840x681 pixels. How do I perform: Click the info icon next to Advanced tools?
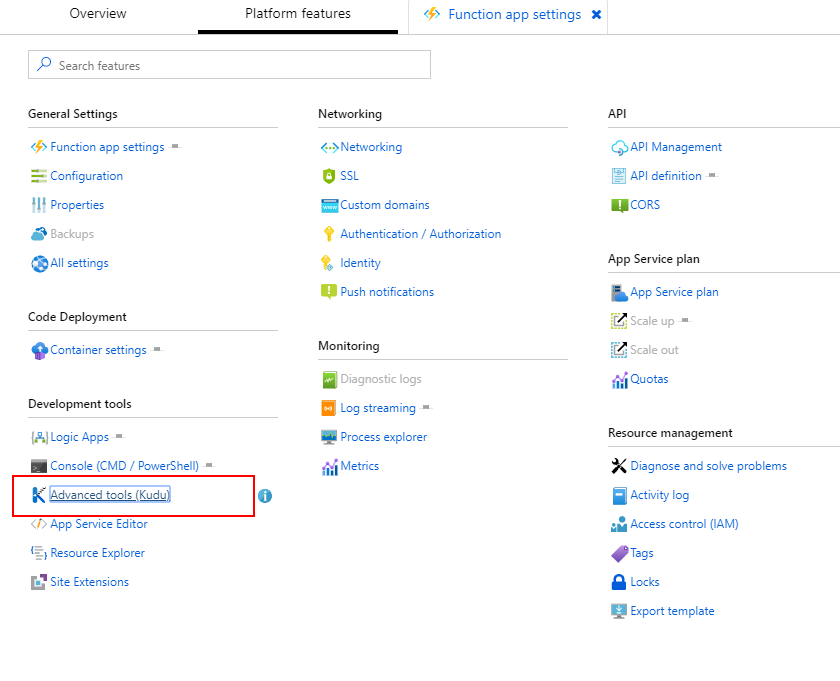pos(265,495)
